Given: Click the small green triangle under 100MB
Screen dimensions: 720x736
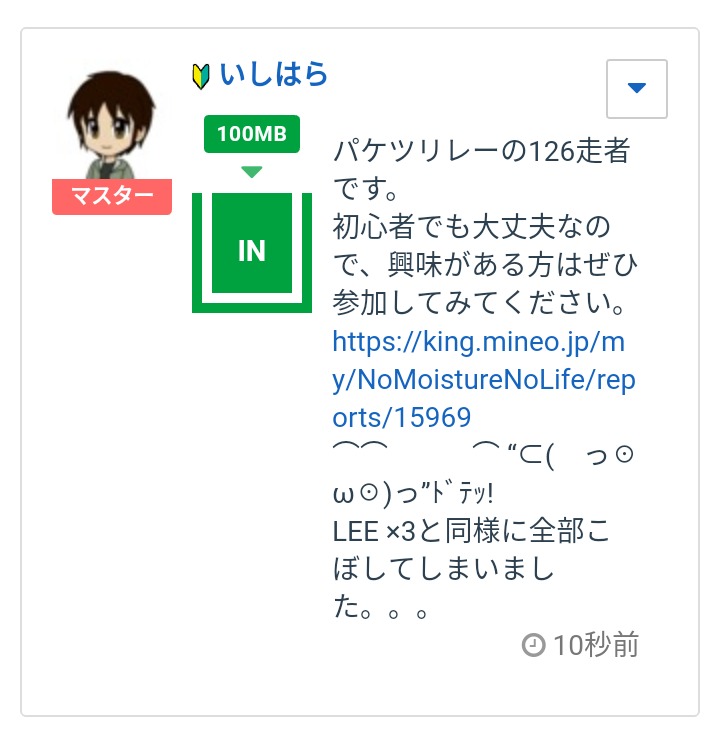Looking at the screenshot, I should (x=252, y=172).
